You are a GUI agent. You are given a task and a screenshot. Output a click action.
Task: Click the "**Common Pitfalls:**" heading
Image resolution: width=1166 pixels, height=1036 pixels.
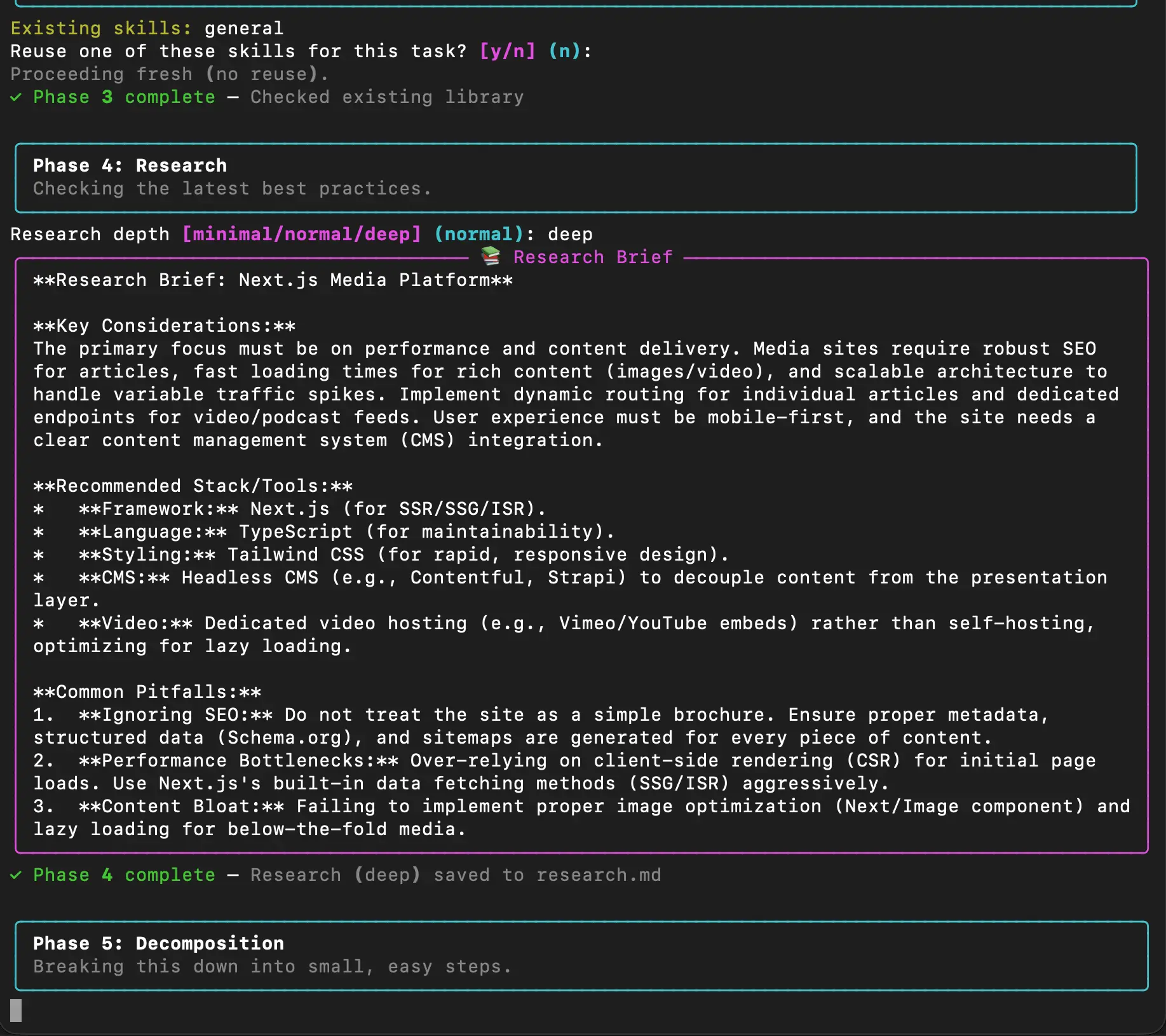[147, 692]
